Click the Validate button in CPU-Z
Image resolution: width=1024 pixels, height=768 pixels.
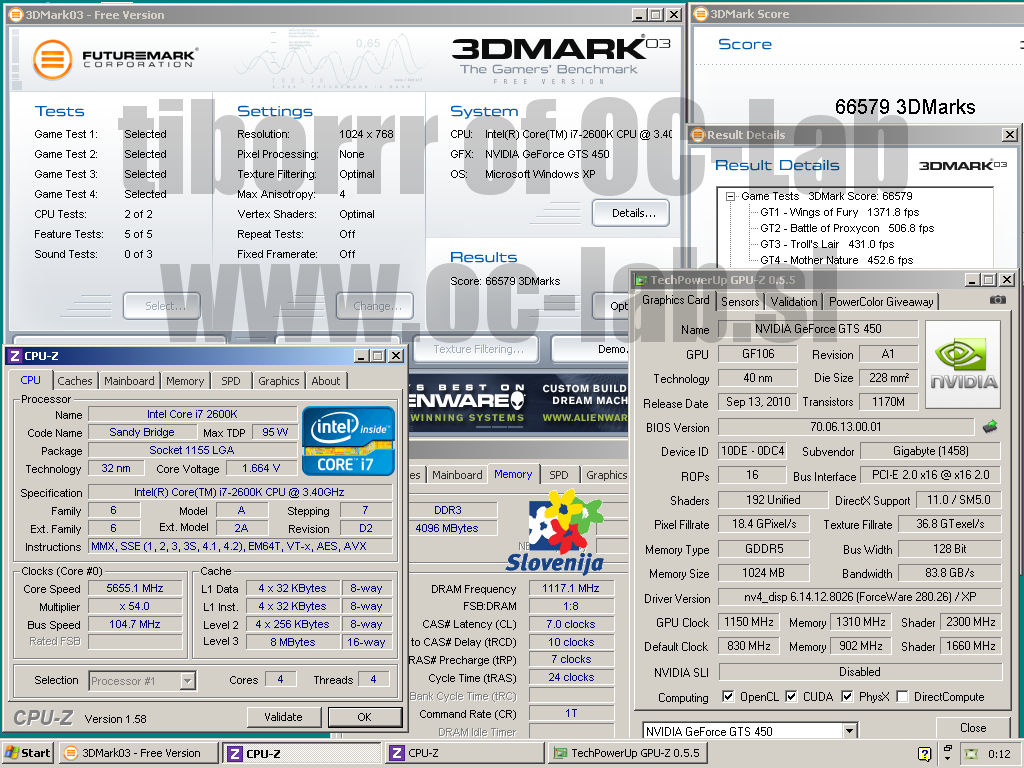pos(283,716)
